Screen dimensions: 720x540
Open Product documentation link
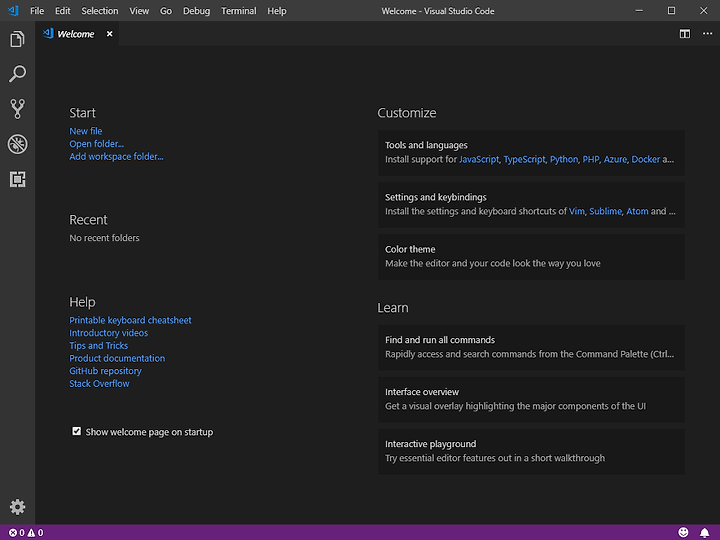pos(117,358)
